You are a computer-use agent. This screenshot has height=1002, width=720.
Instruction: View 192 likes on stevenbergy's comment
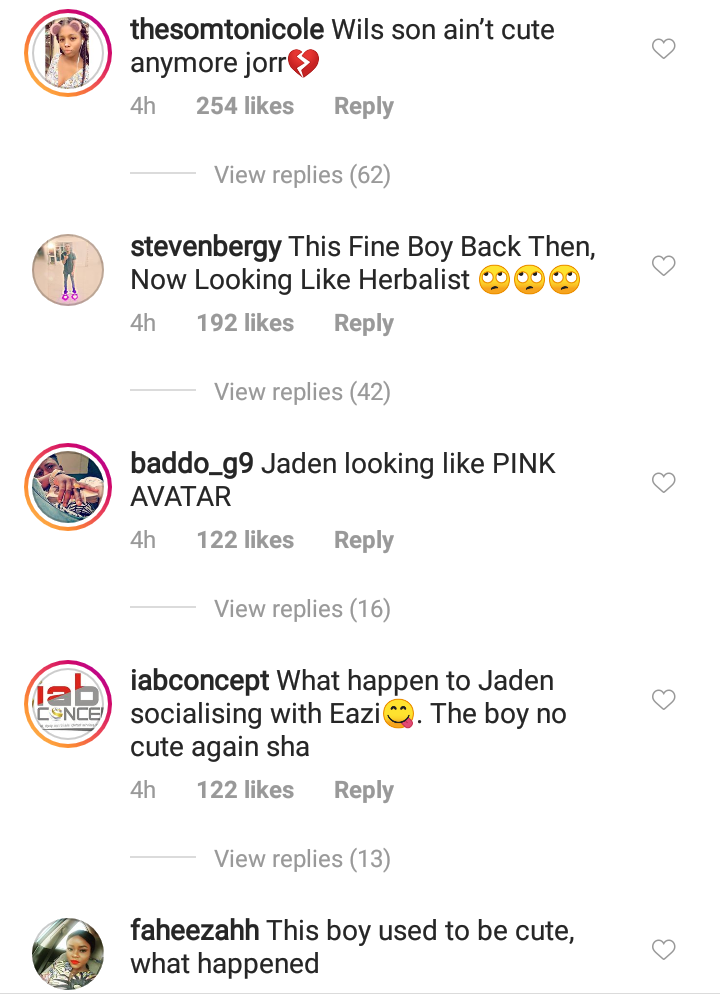click(x=245, y=323)
